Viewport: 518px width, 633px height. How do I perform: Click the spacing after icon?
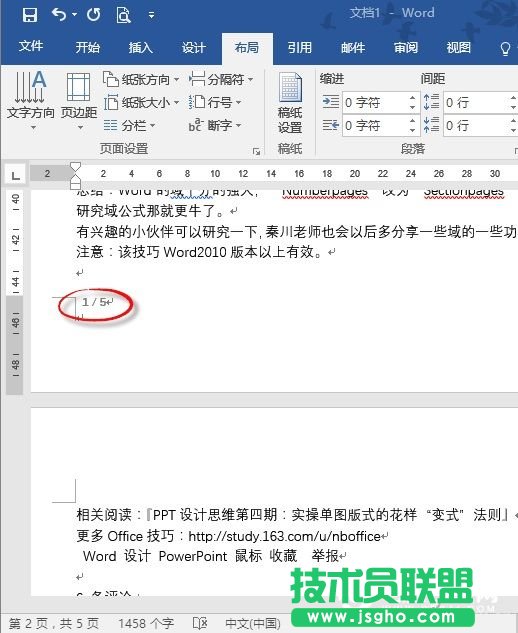coord(431,125)
